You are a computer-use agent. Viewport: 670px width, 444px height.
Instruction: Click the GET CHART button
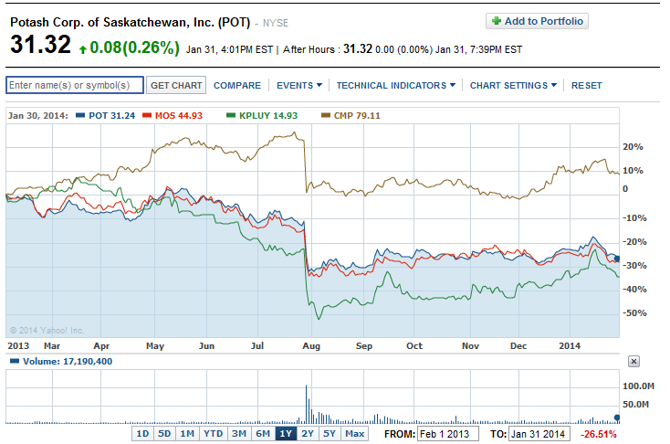[176, 85]
